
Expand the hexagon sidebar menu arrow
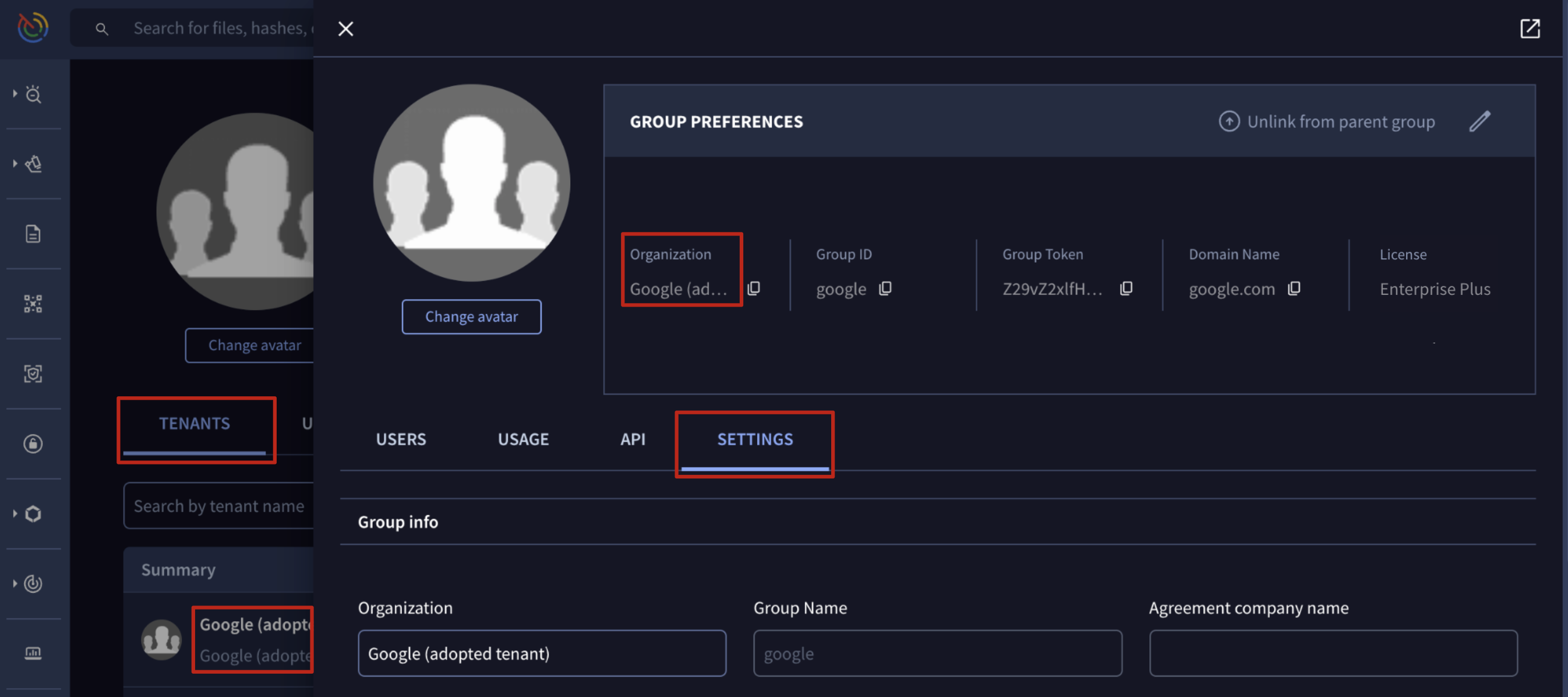point(15,513)
